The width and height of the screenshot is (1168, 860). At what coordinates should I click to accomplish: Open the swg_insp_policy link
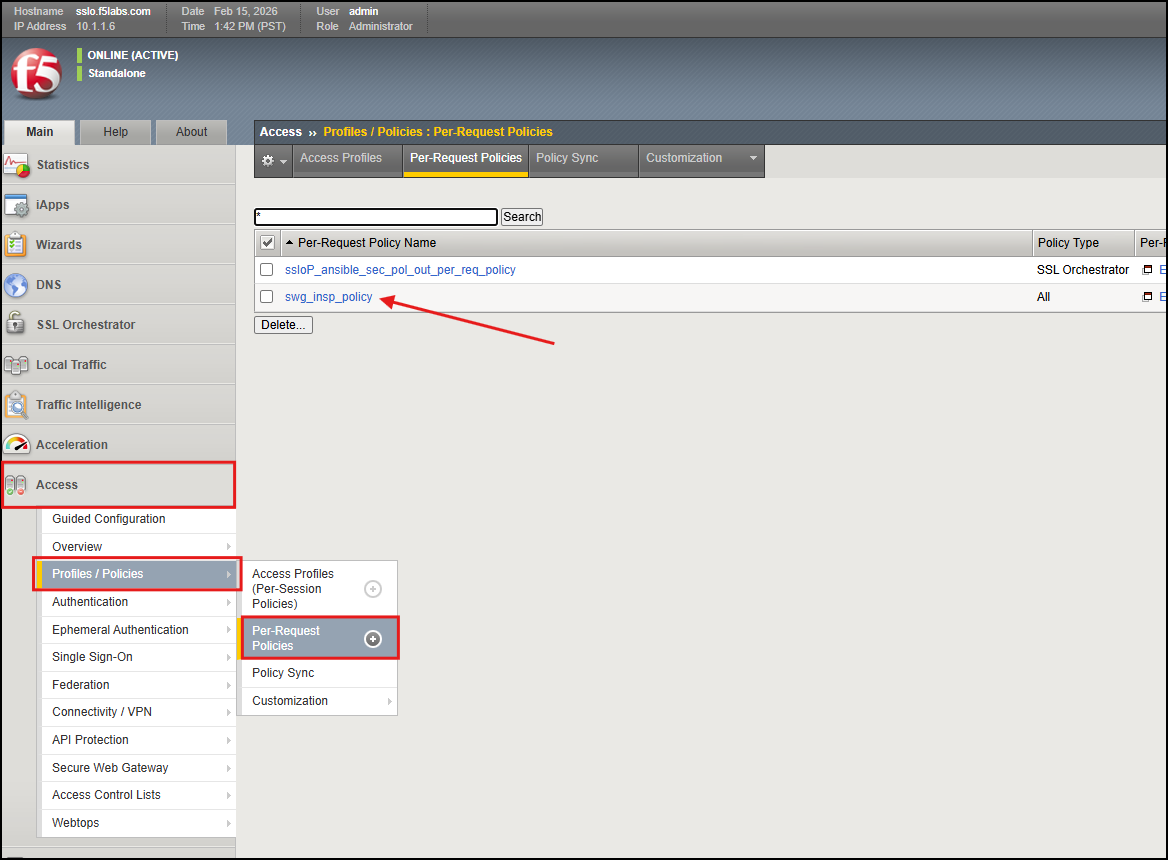(x=328, y=296)
